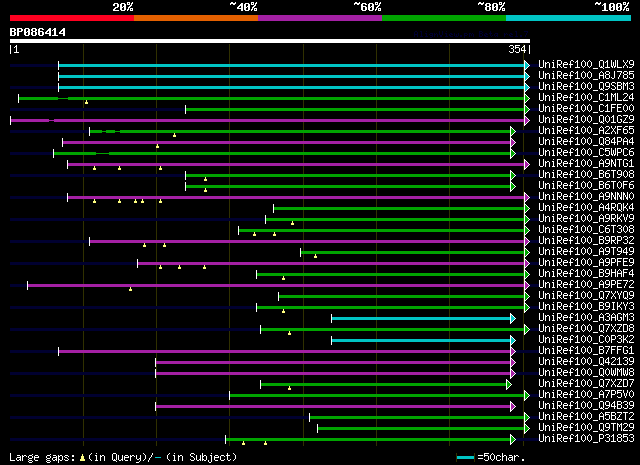
Task: Click the UniRef100_B6T0F6 text
Action: tap(586, 186)
